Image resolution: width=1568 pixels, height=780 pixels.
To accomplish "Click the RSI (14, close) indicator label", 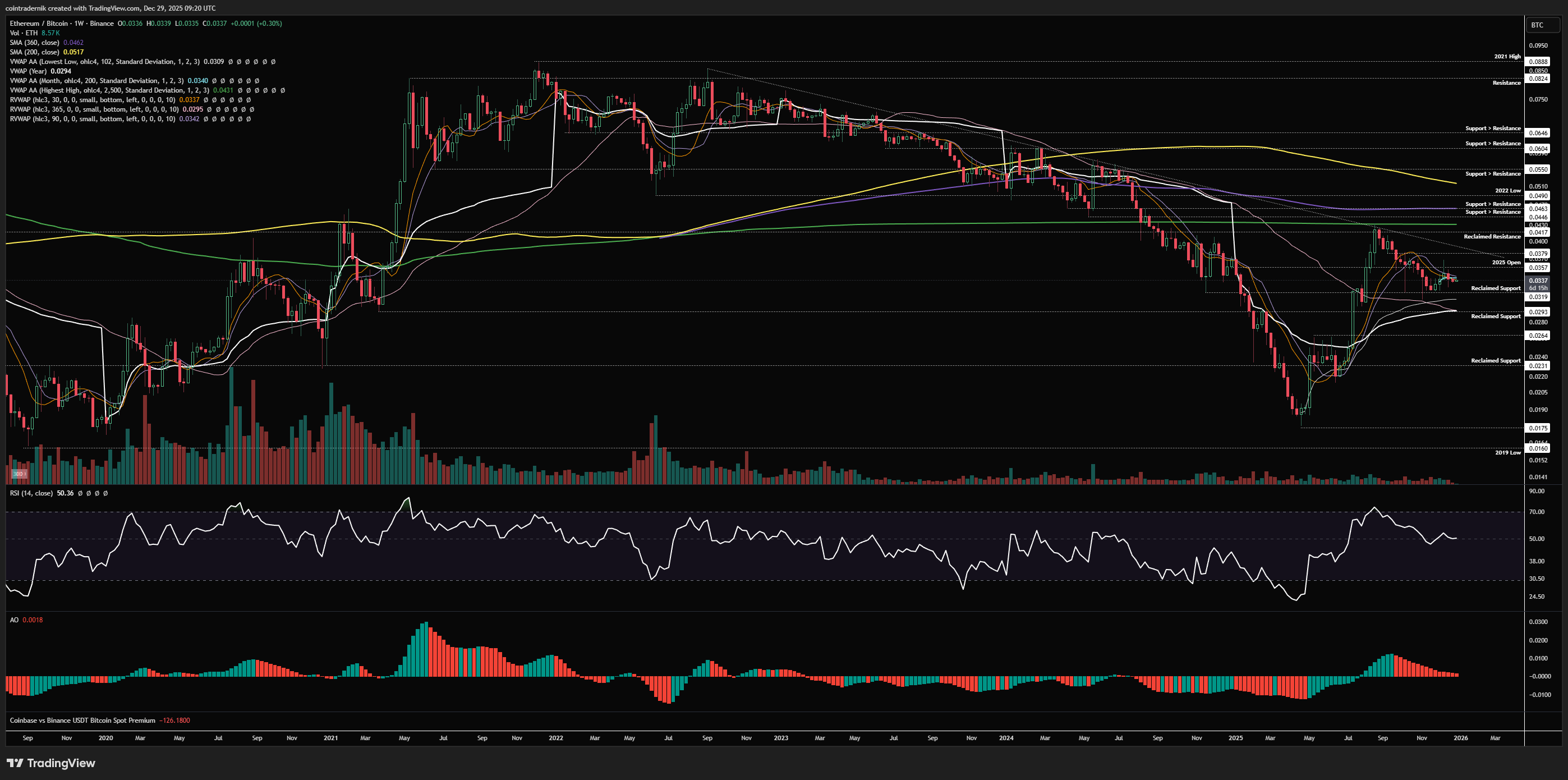I will pos(31,493).
